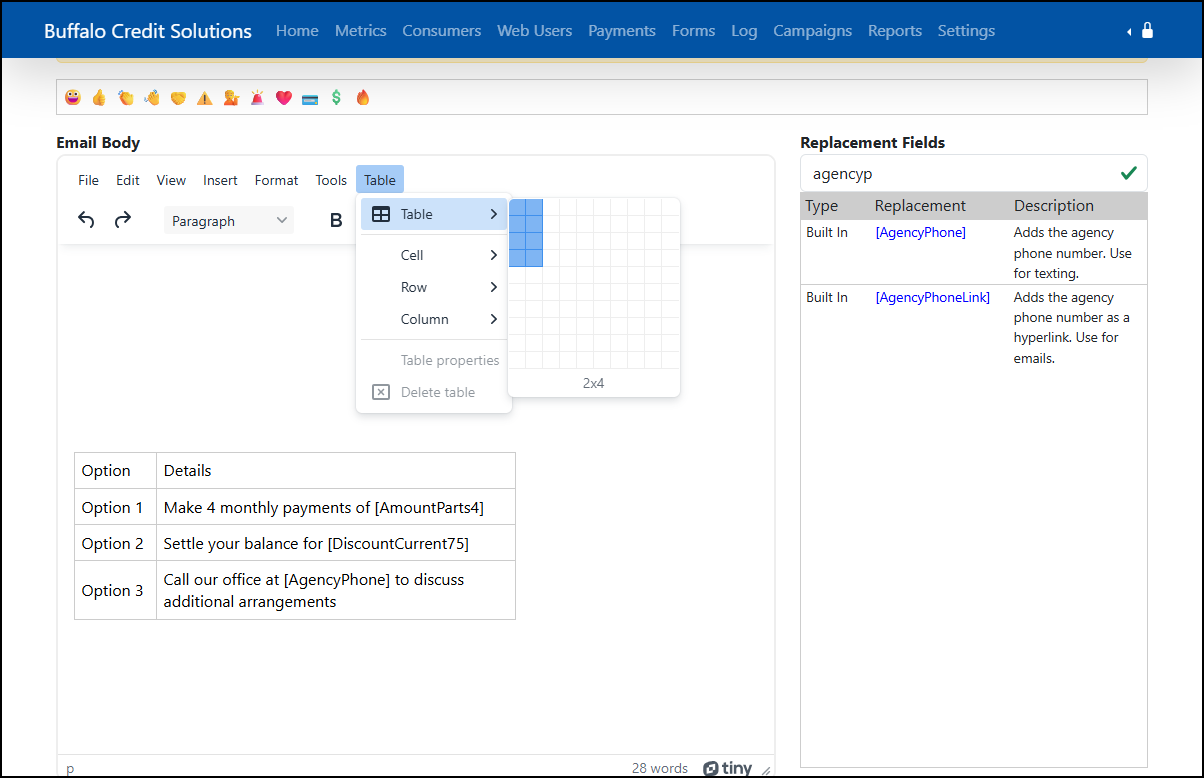The height and width of the screenshot is (778, 1204).
Task: Expand the Row submenu
Action: point(434,287)
